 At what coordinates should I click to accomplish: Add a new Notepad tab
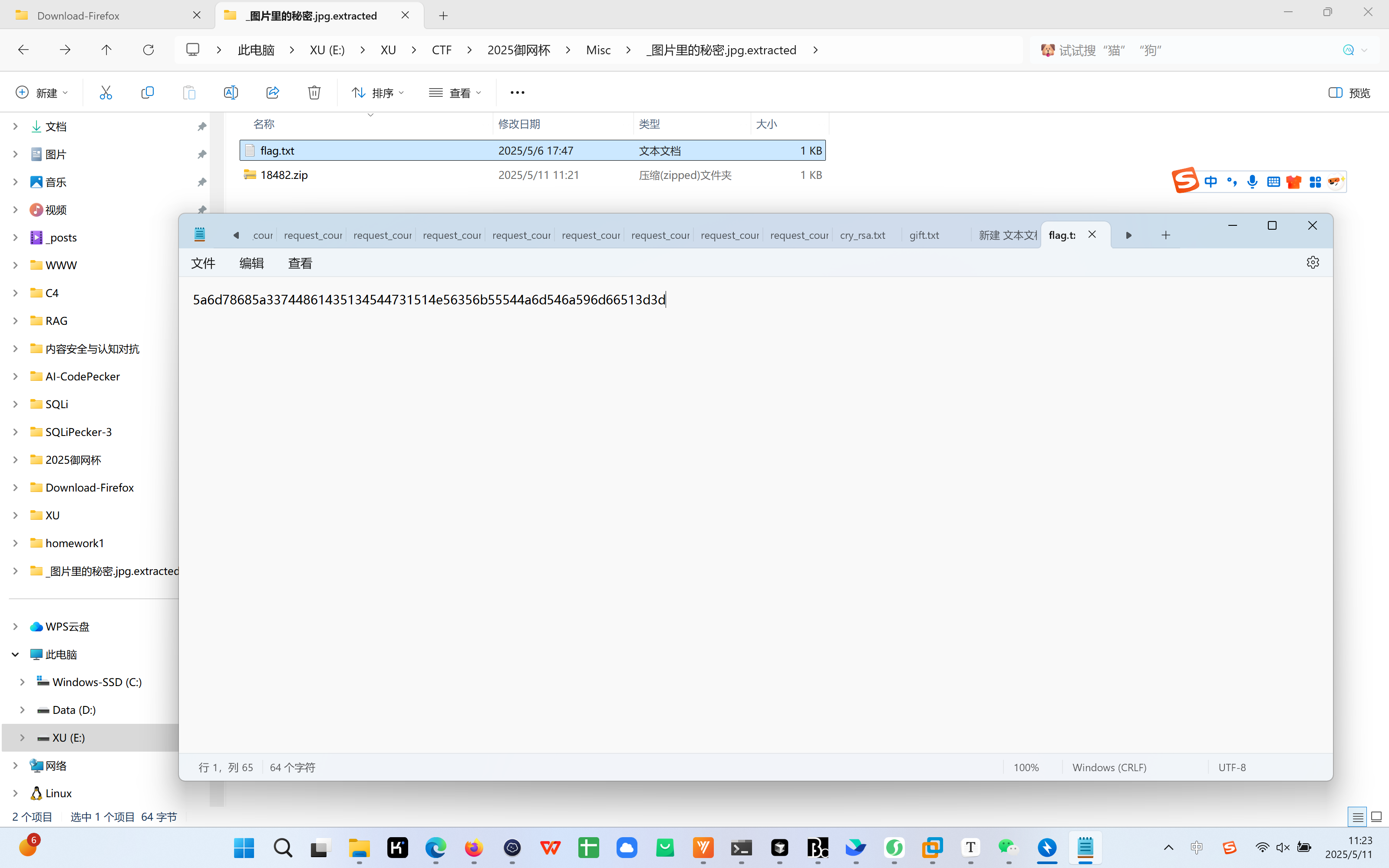(x=1166, y=235)
